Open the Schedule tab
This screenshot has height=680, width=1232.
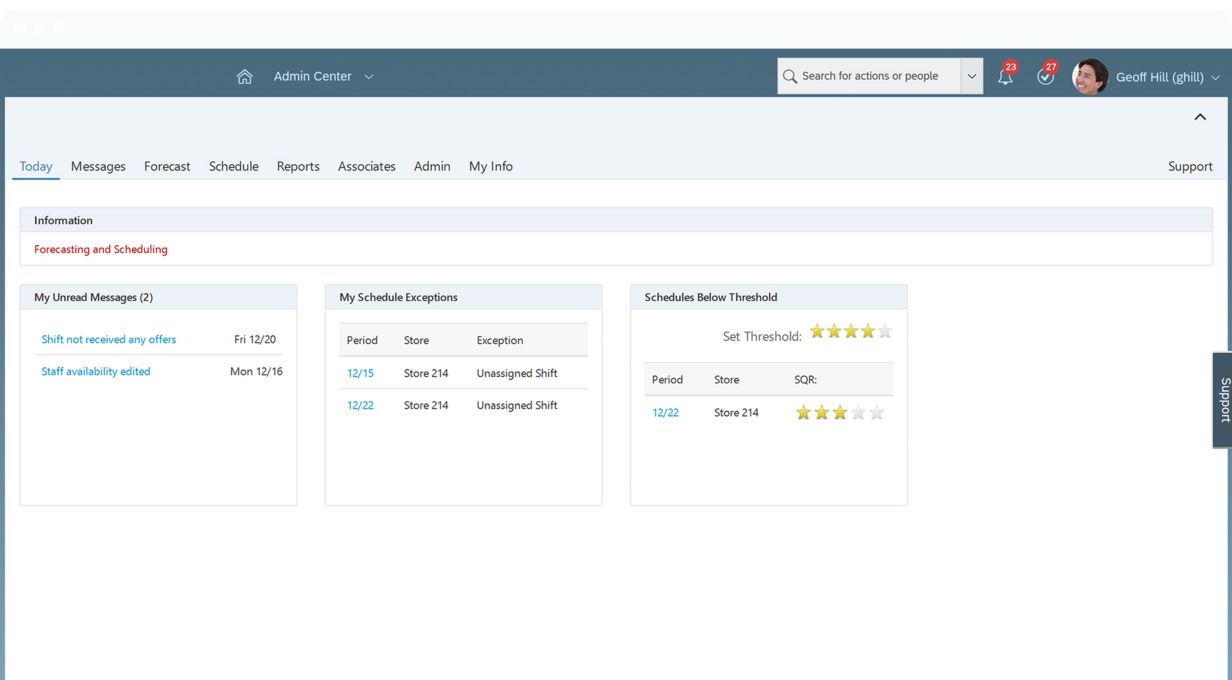[233, 167]
